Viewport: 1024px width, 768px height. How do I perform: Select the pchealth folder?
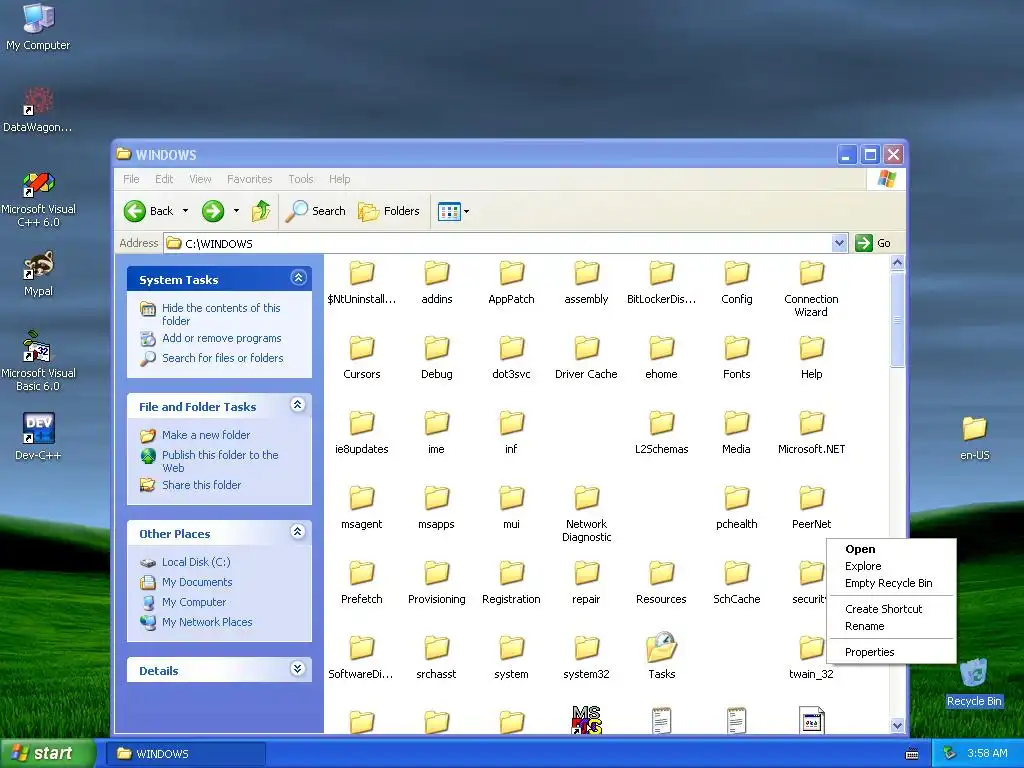(737, 507)
